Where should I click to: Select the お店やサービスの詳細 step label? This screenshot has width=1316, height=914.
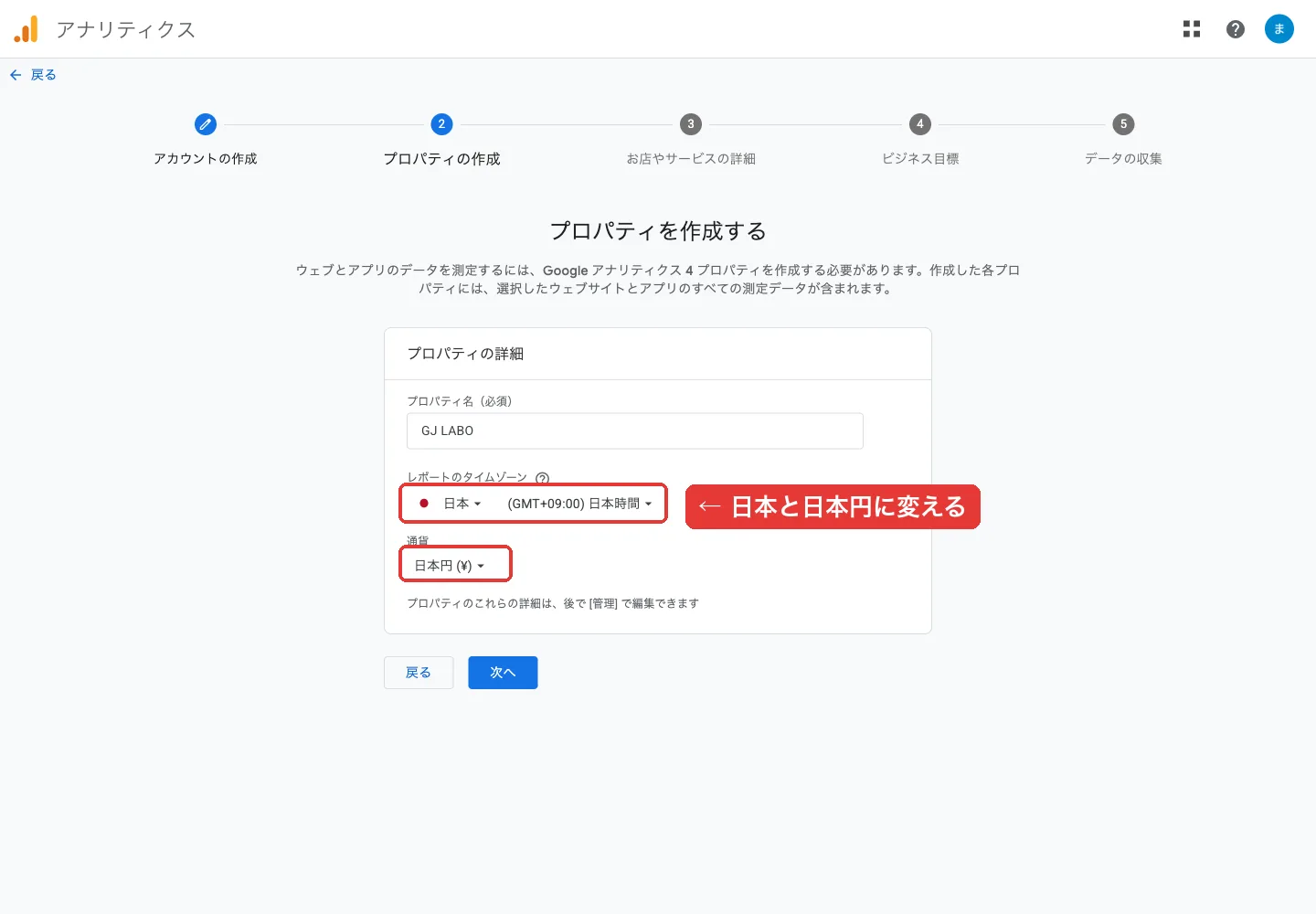point(691,159)
